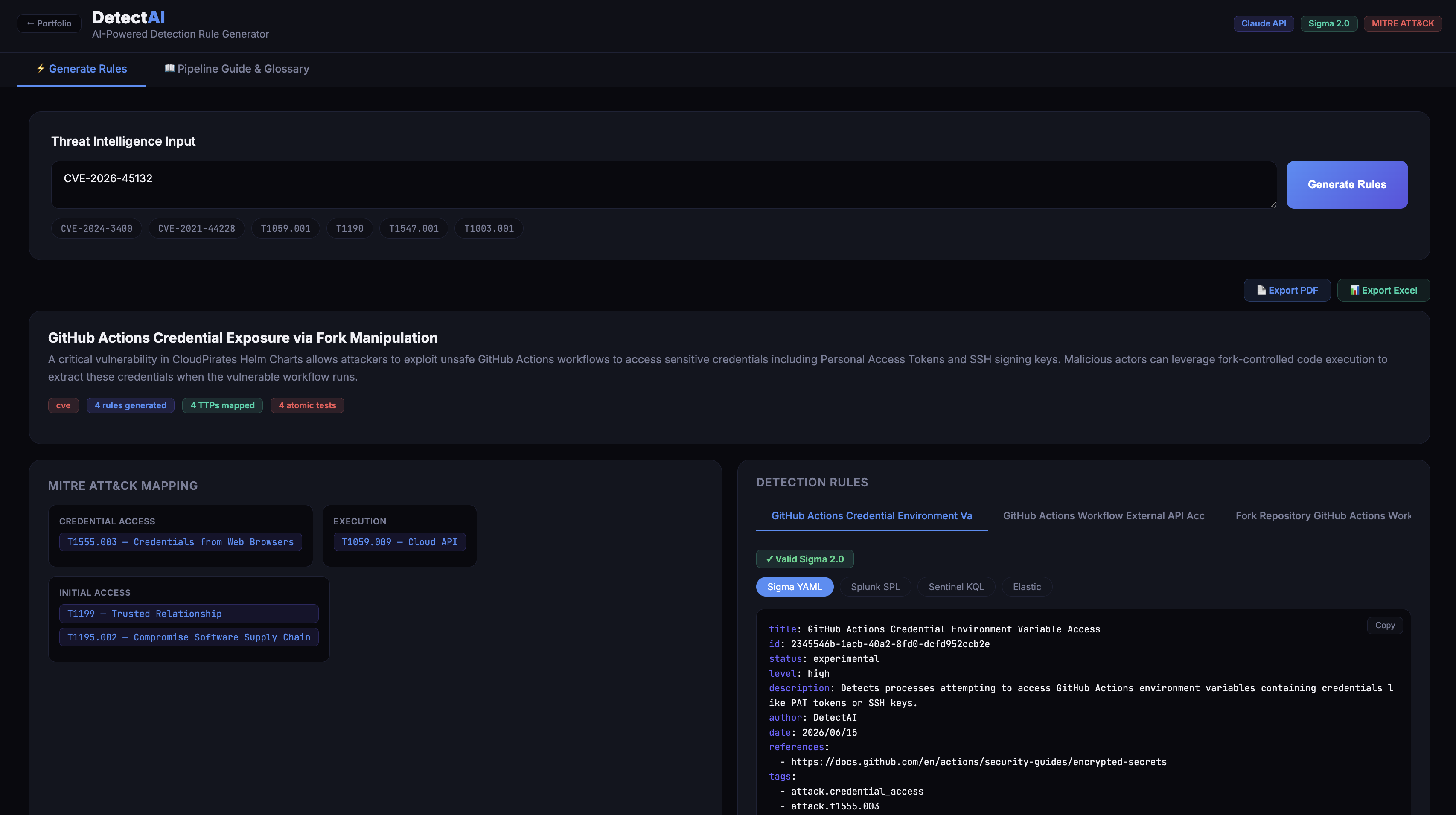Click the GitHub Actions Credential Exposure heading
Image resolution: width=1456 pixels, height=815 pixels.
[242, 338]
